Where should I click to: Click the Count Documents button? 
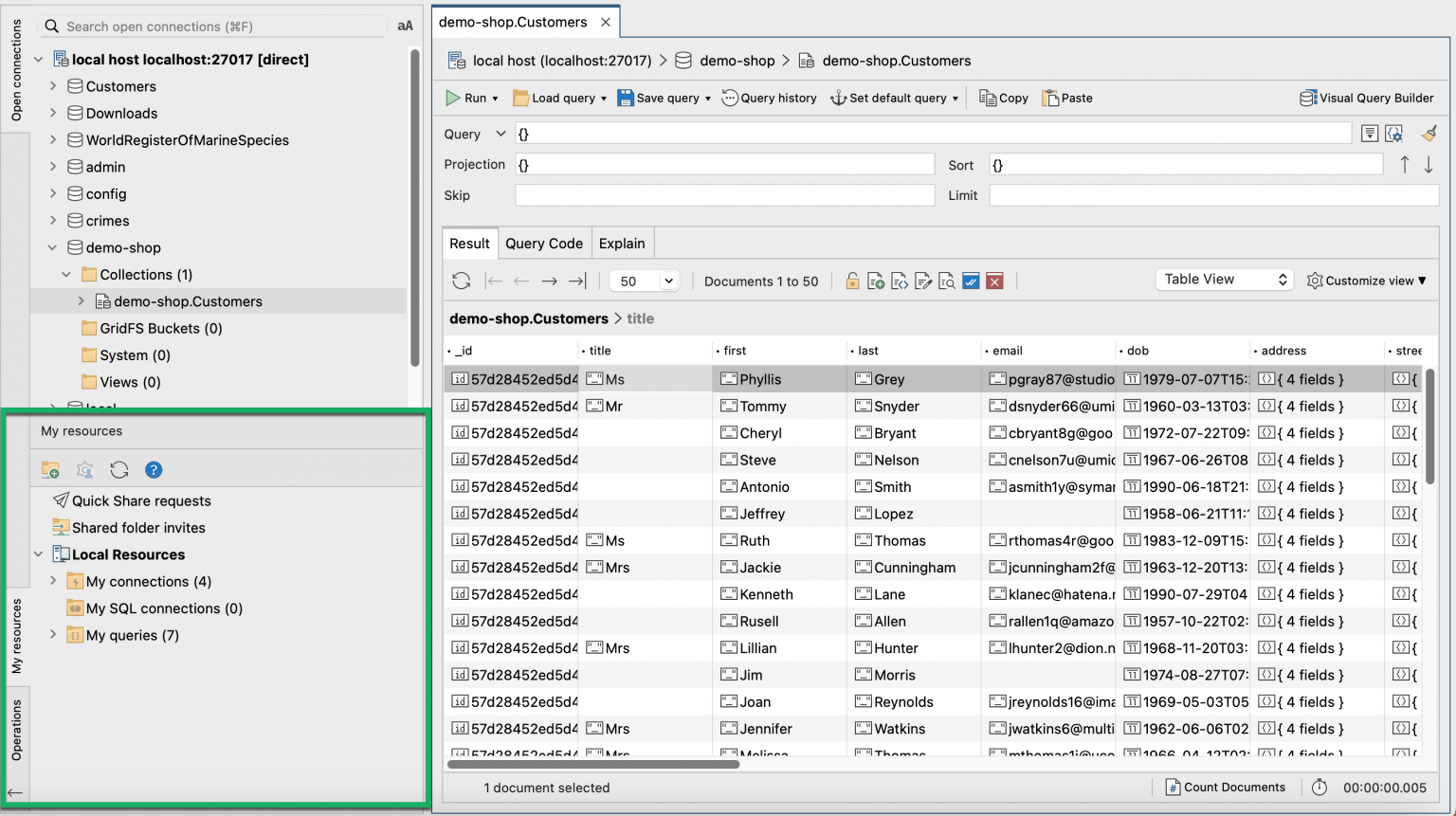(x=1225, y=788)
